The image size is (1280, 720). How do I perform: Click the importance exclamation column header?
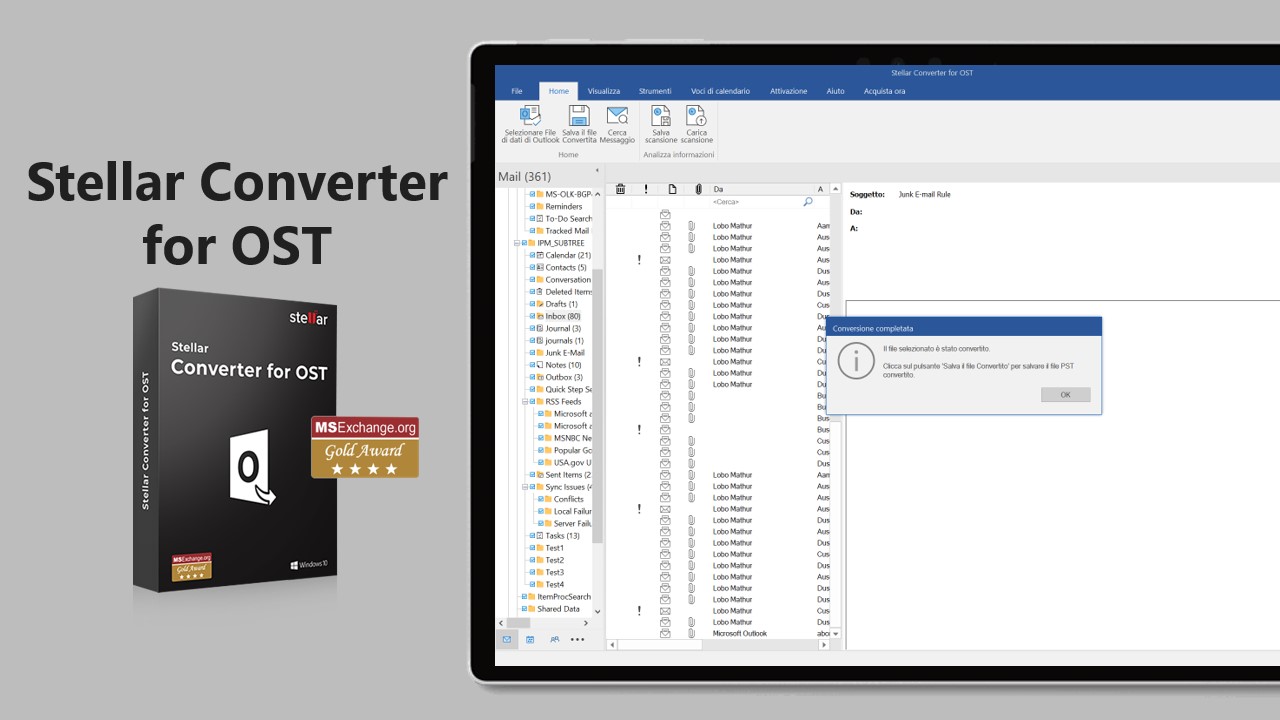(646, 189)
